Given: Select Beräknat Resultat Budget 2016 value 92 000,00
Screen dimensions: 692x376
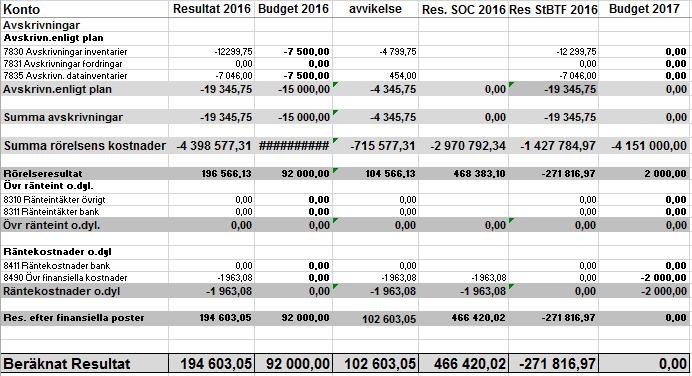Looking at the screenshot, I should point(298,364).
